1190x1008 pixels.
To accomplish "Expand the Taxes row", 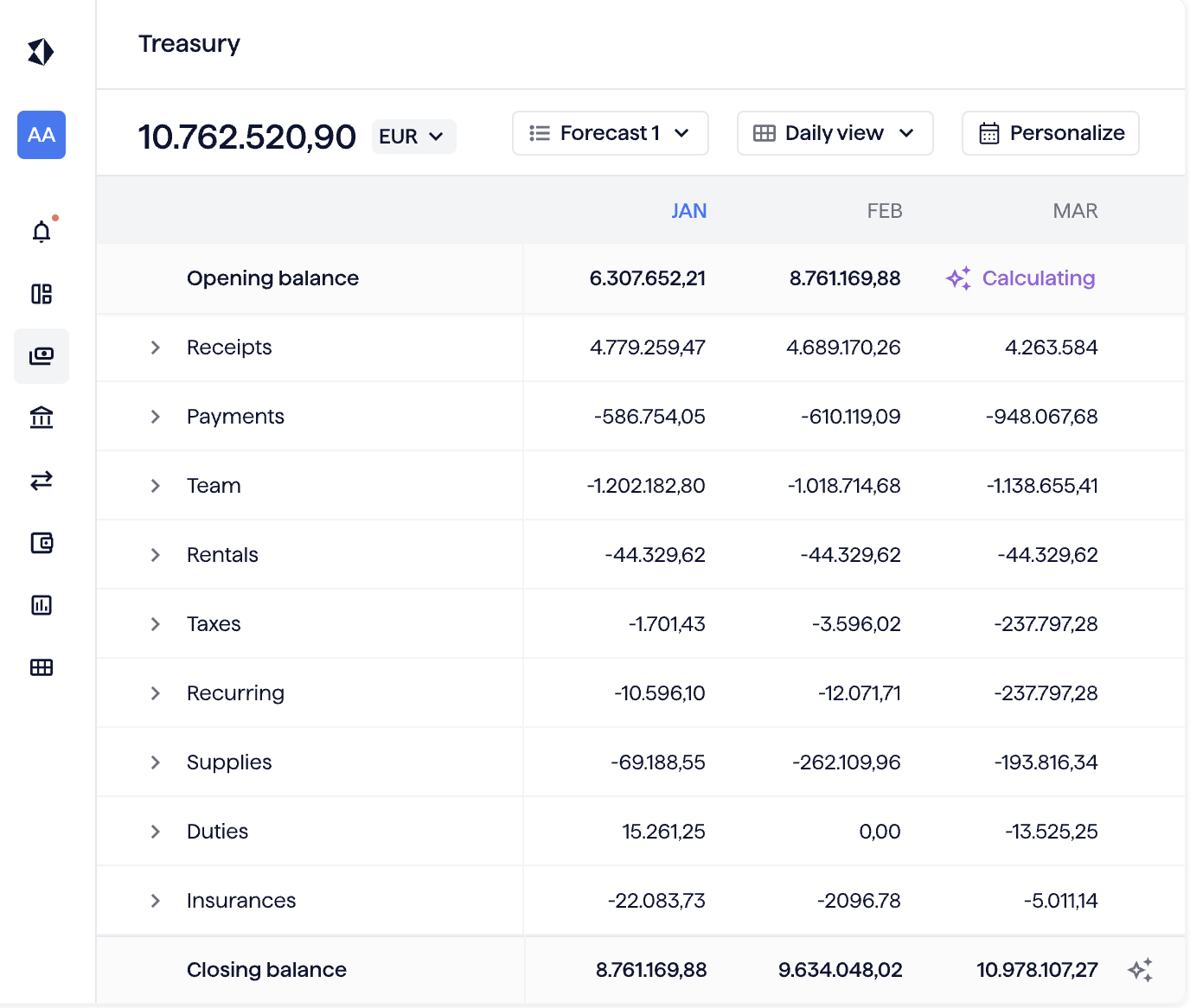I will pos(156,623).
